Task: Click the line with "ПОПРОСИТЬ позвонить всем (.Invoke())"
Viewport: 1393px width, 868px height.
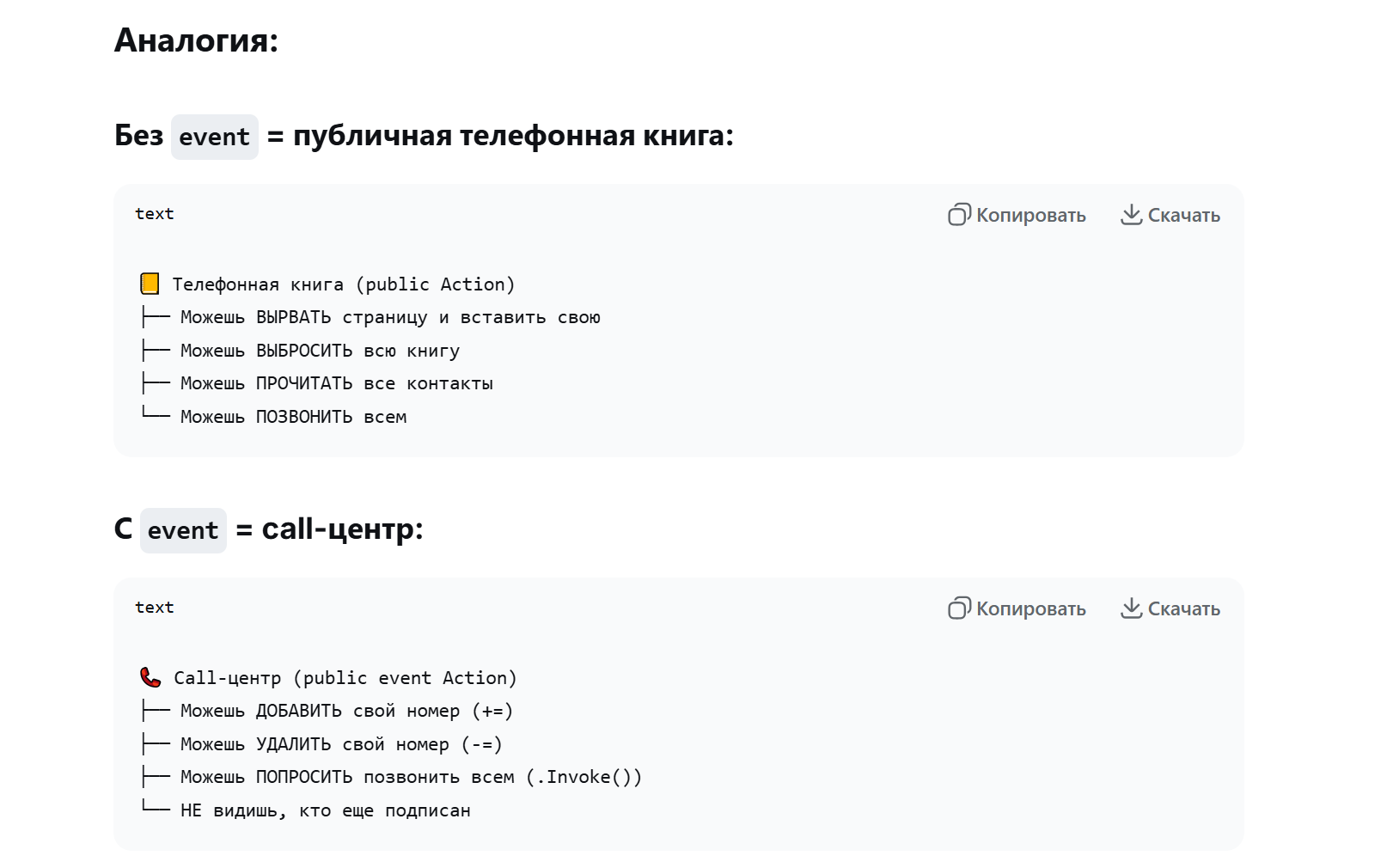Action: point(411,777)
